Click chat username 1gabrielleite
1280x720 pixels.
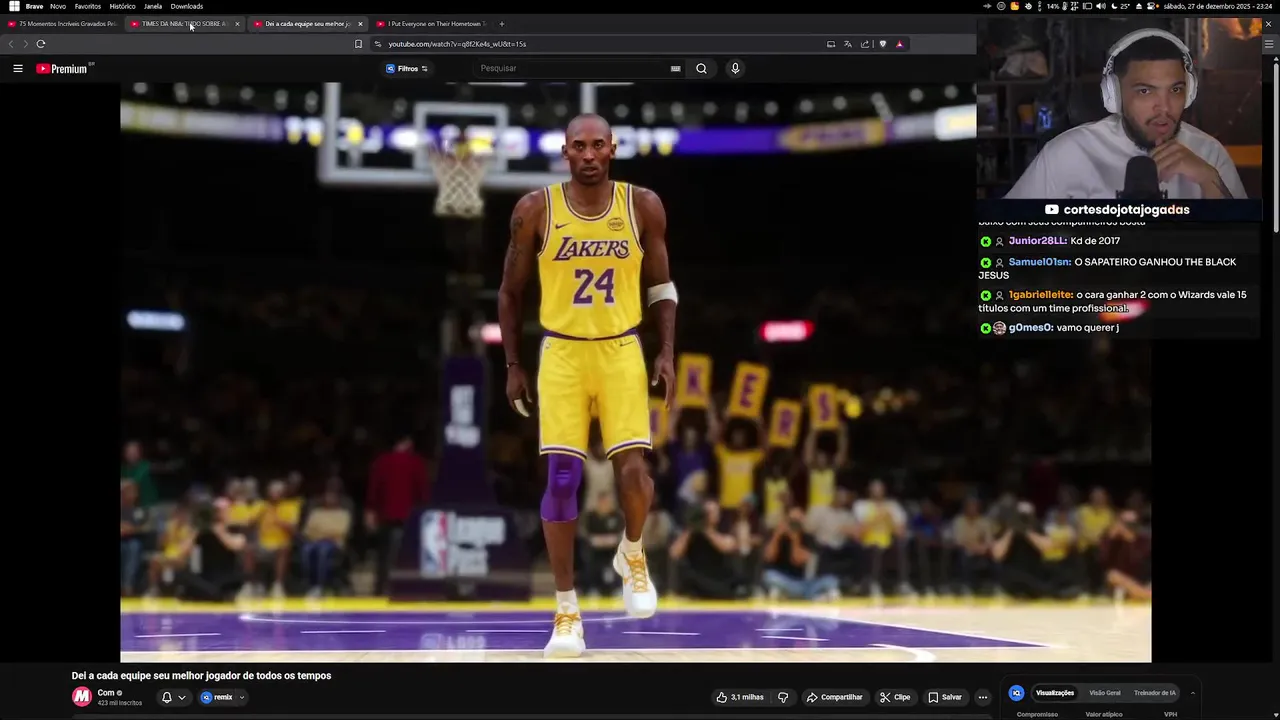point(1040,295)
